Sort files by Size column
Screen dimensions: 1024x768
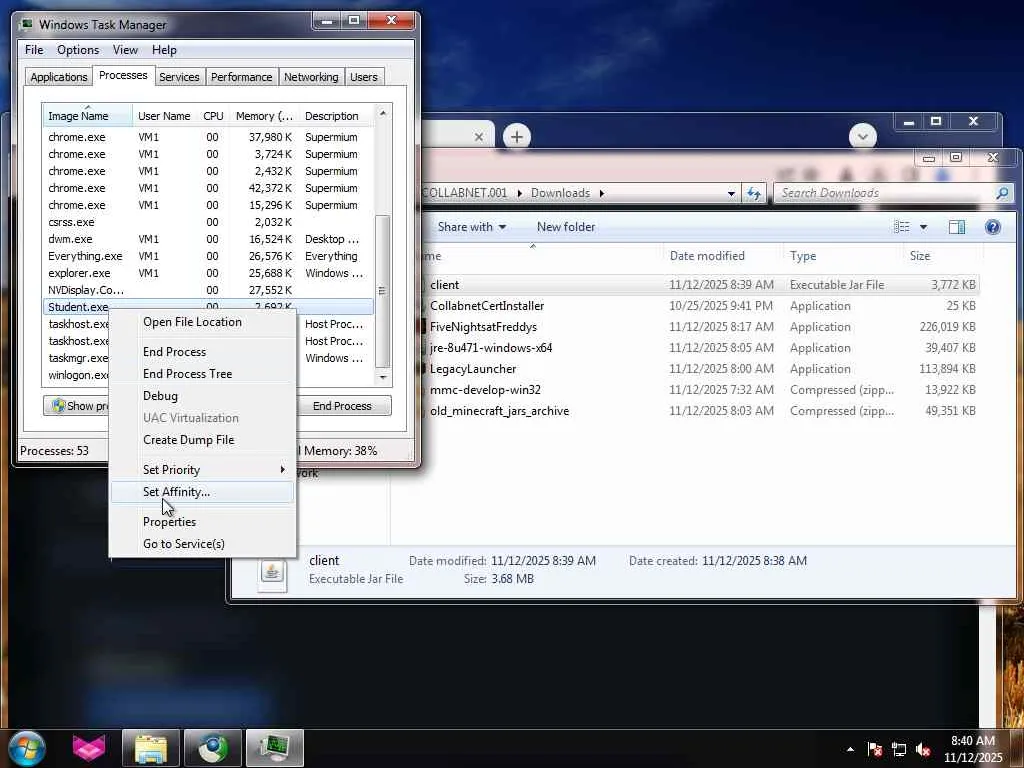point(942,256)
